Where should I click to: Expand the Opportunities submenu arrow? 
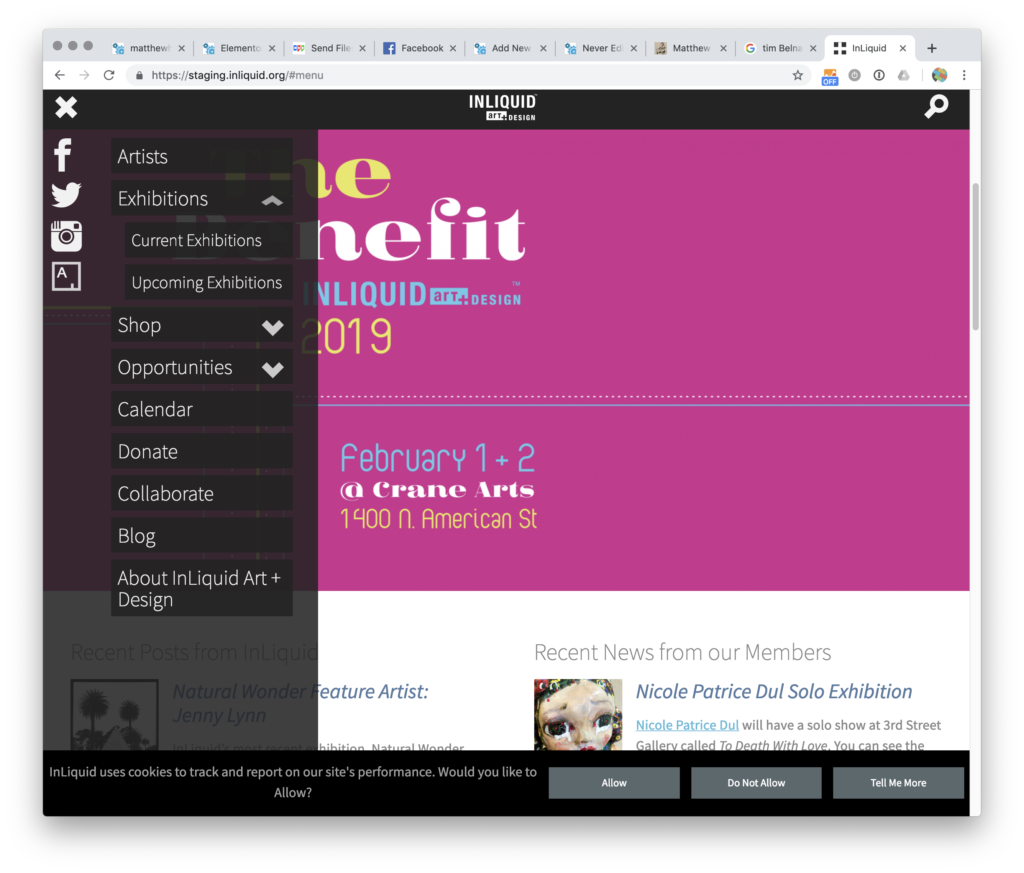tap(272, 369)
